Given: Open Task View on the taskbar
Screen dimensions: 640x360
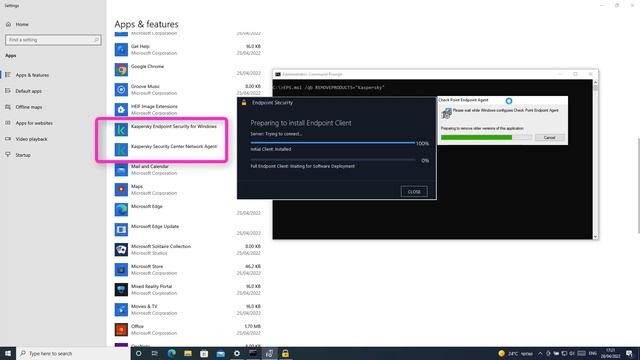Looking at the screenshot, I should [x=155, y=353].
